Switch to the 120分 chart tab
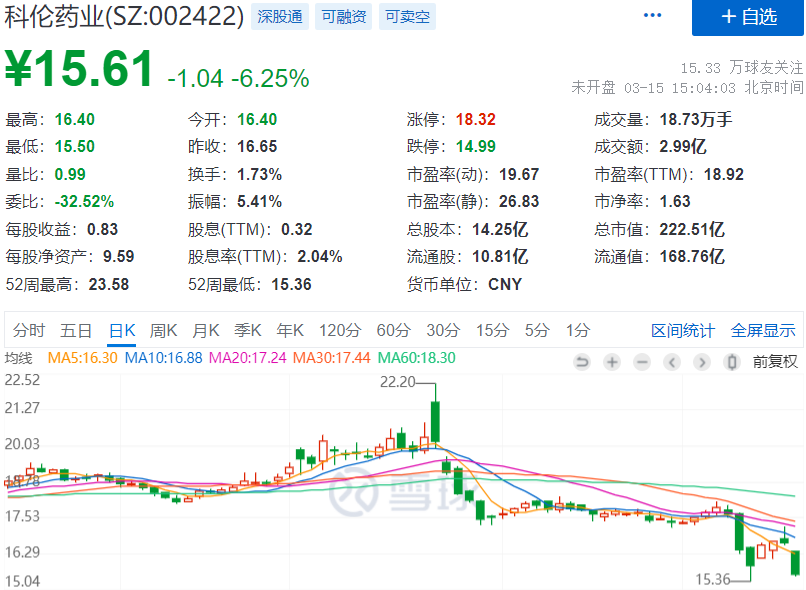 (x=339, y=330)
